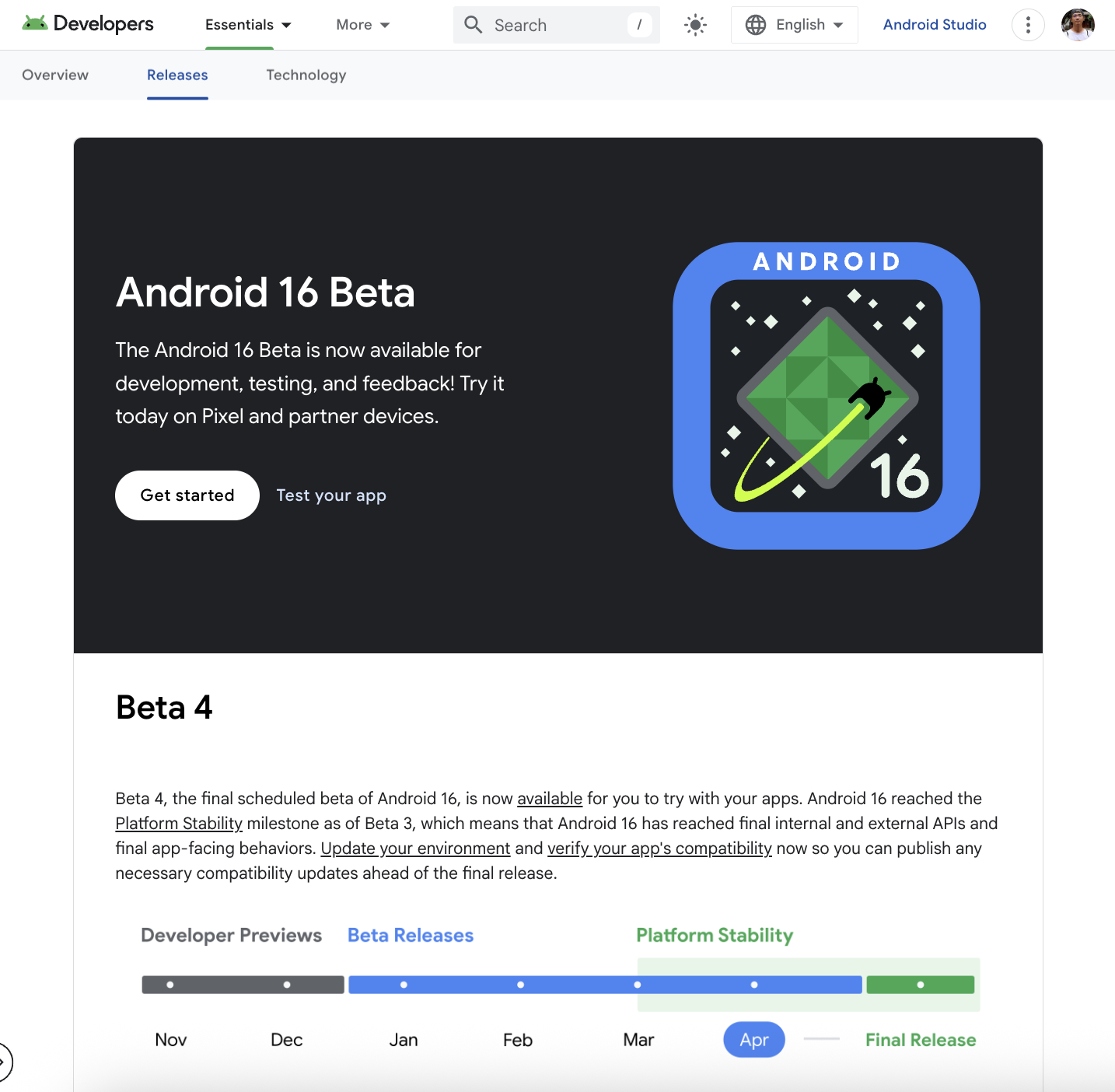Open the English language selector
1115x1092 pixels.
point(795,25)
